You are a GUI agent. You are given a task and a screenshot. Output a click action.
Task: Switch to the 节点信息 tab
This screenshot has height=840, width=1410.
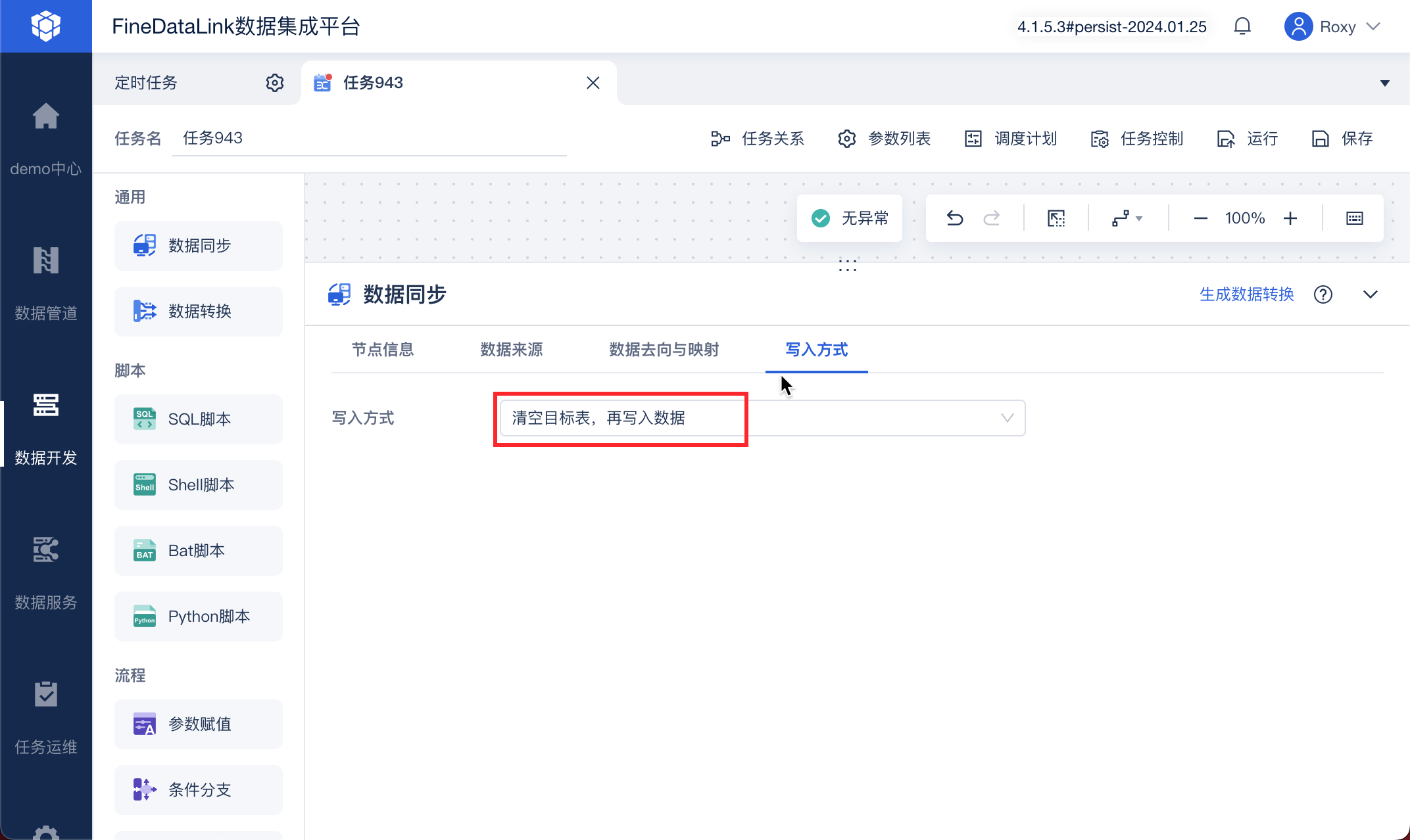point(383,350)
